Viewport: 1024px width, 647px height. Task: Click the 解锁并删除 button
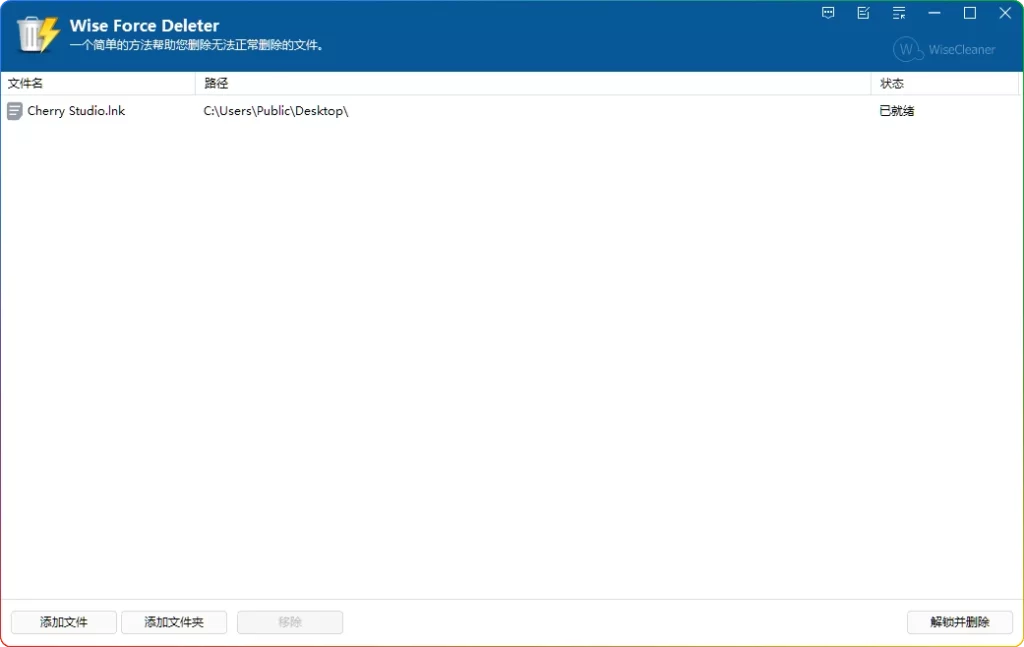(960, 622)
